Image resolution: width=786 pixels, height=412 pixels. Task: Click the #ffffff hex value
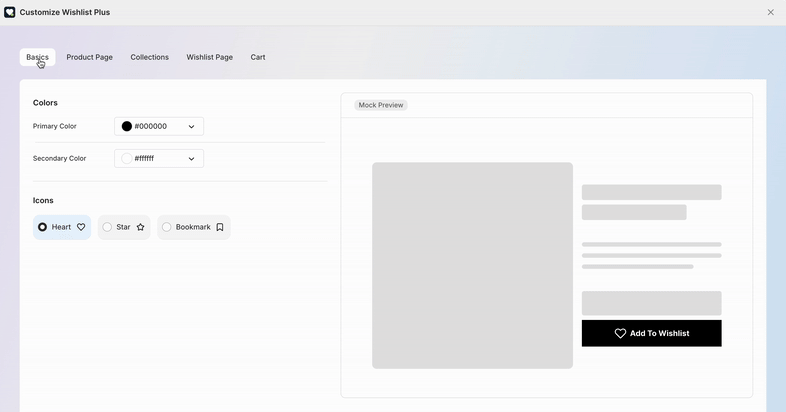click(x=144, y=158)
